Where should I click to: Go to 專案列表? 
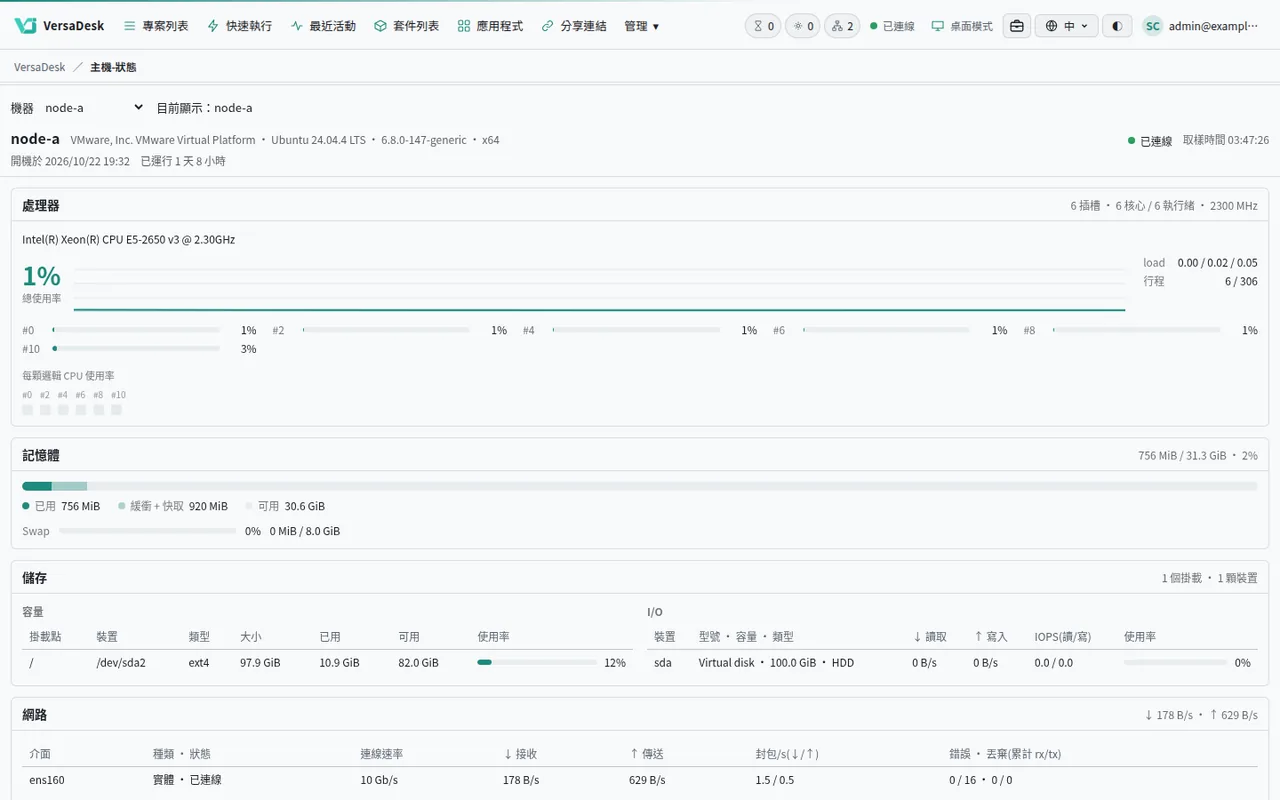pos(156,26)
